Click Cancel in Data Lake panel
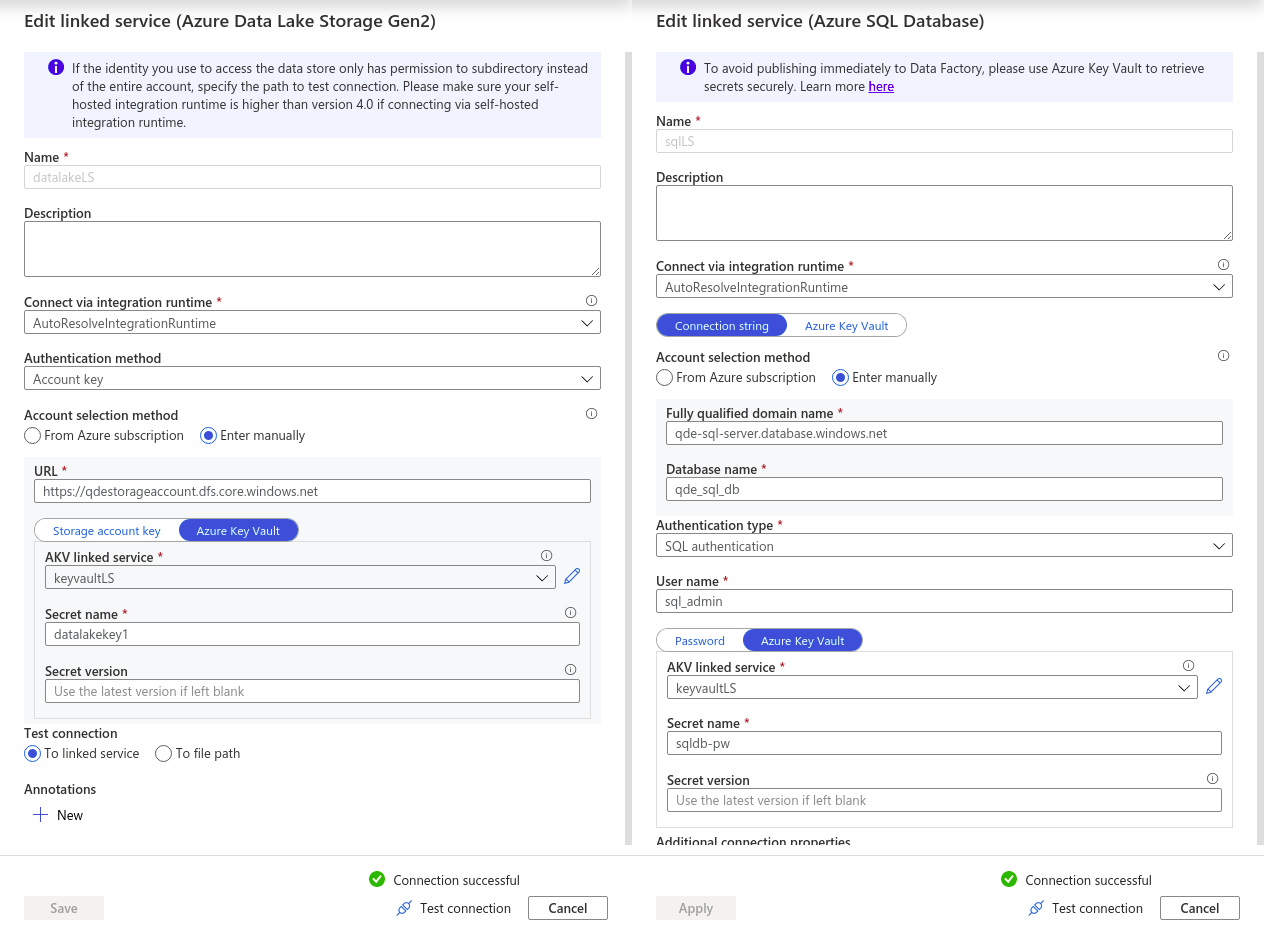Screen dimensions: 1264x928 coord(567,908)
